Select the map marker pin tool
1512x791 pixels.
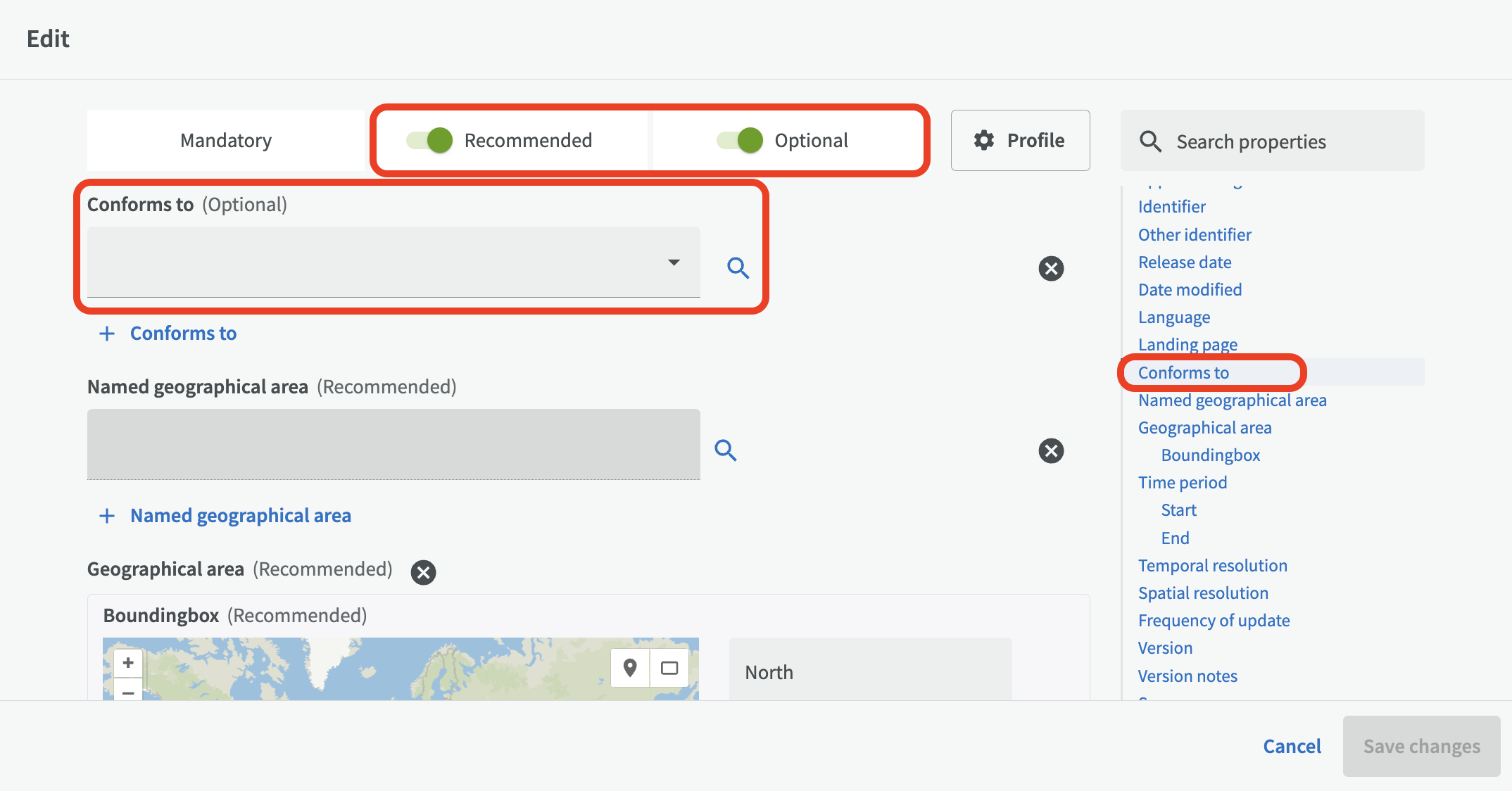pos(630,667)
